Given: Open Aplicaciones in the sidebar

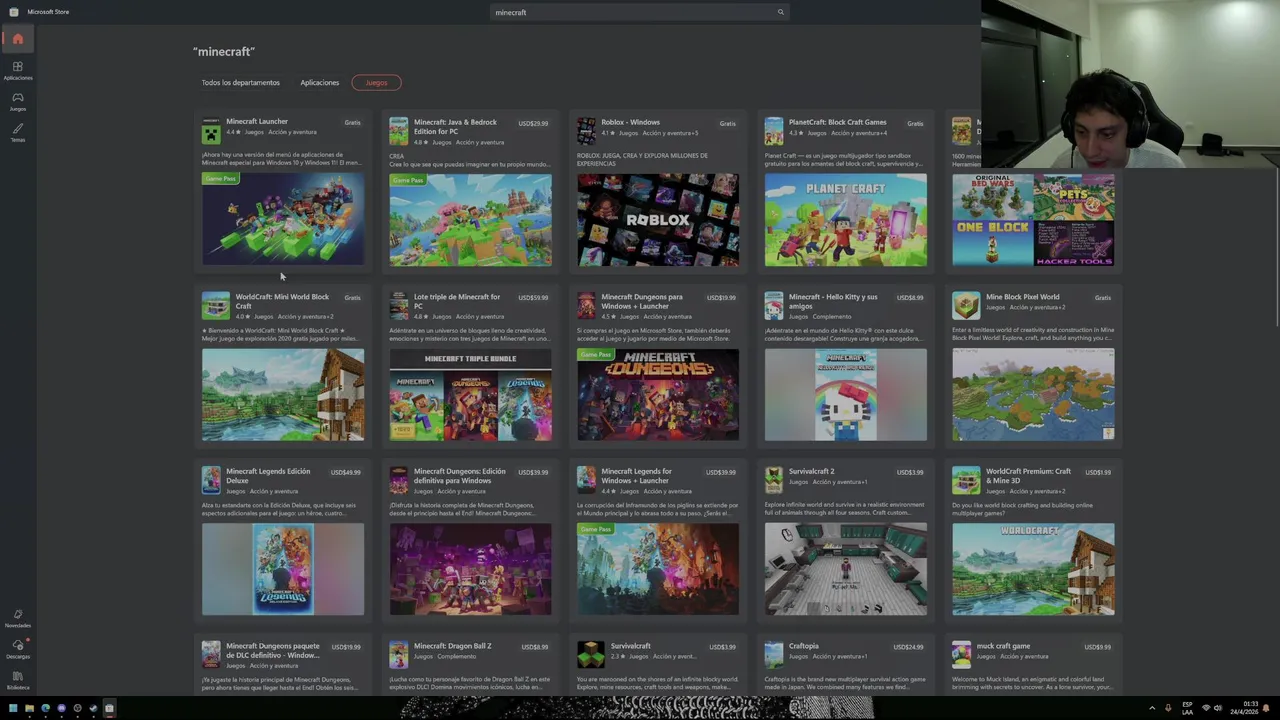Looking at the screenshot, I should [17, 70].
